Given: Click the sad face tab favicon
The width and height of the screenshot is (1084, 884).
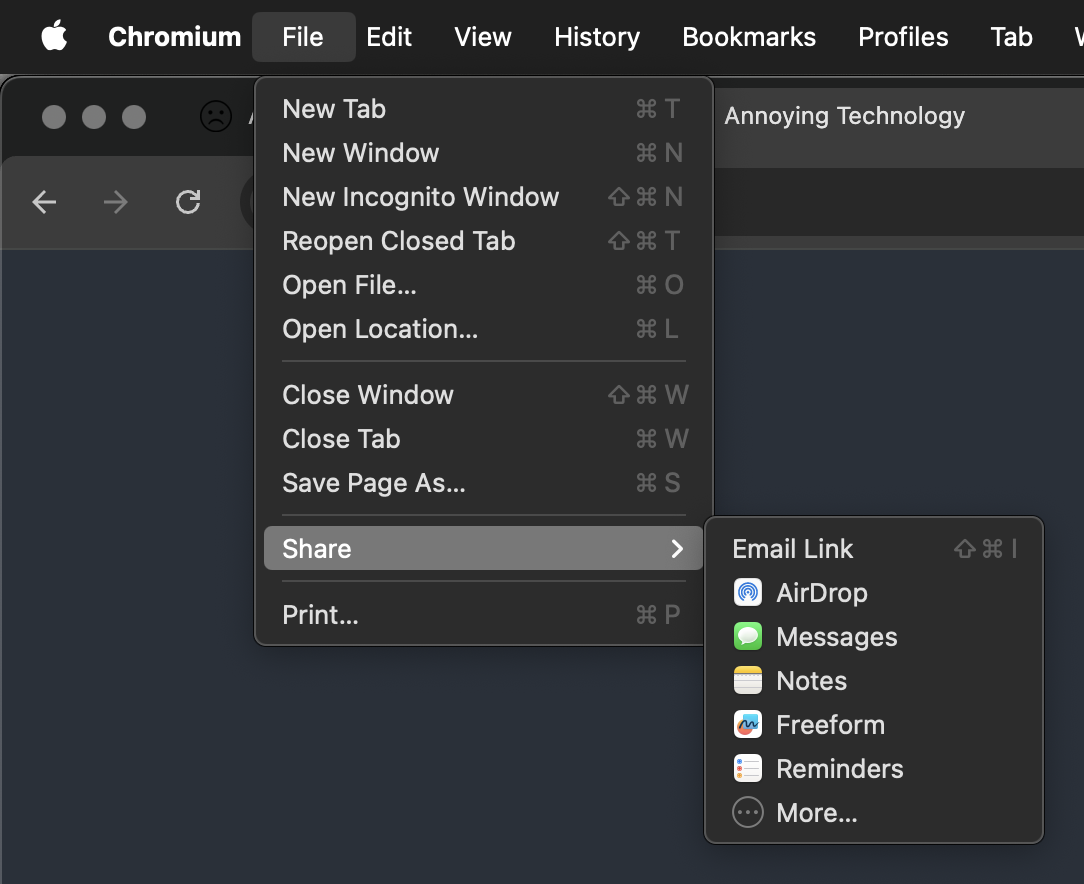Looking at the screenshot, I should click(x=216, y=116).
